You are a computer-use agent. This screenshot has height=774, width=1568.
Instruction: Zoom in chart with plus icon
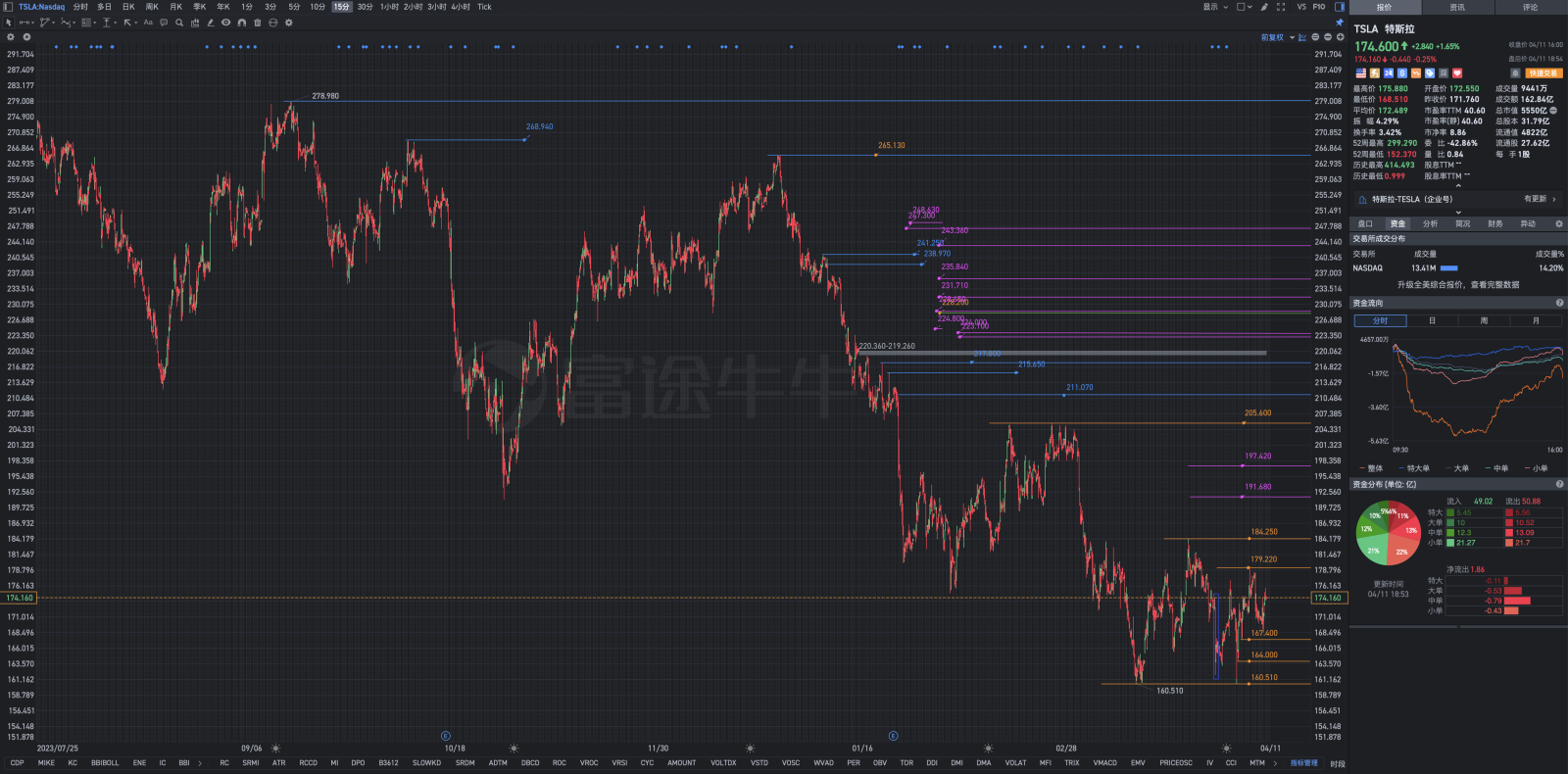1340,37
